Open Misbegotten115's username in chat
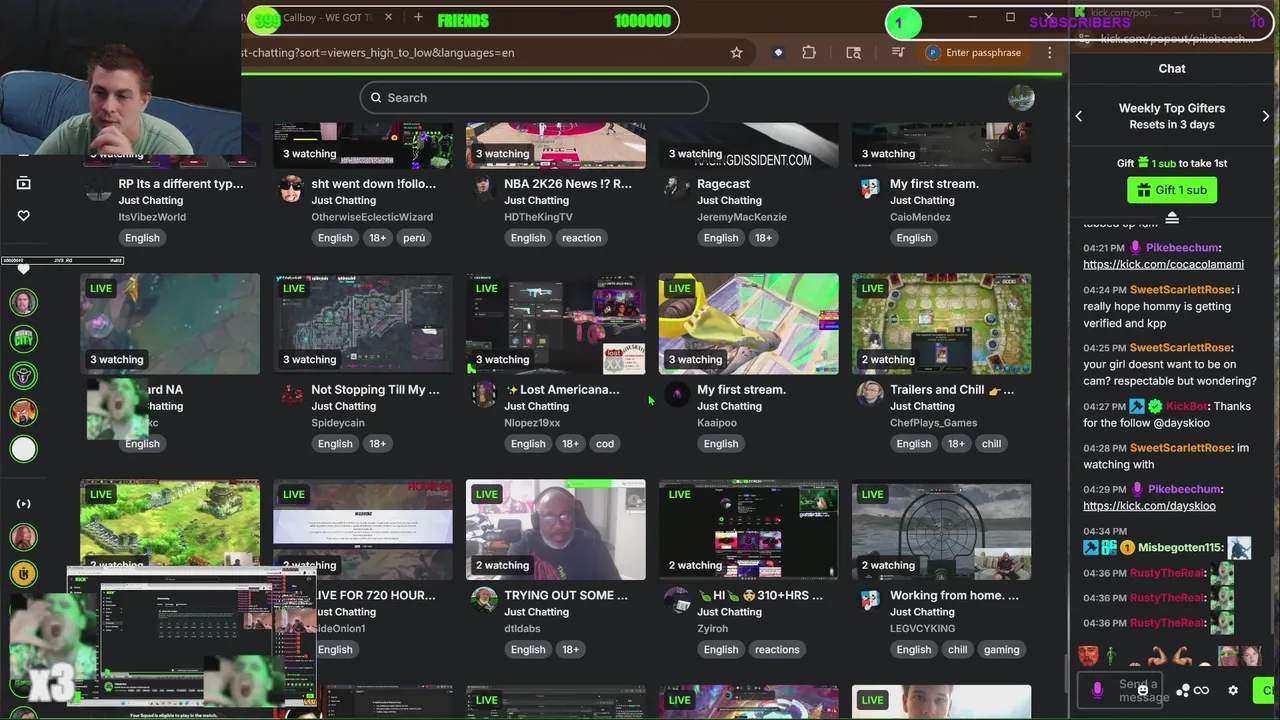1280x720 pixels. click(1180, 548)
